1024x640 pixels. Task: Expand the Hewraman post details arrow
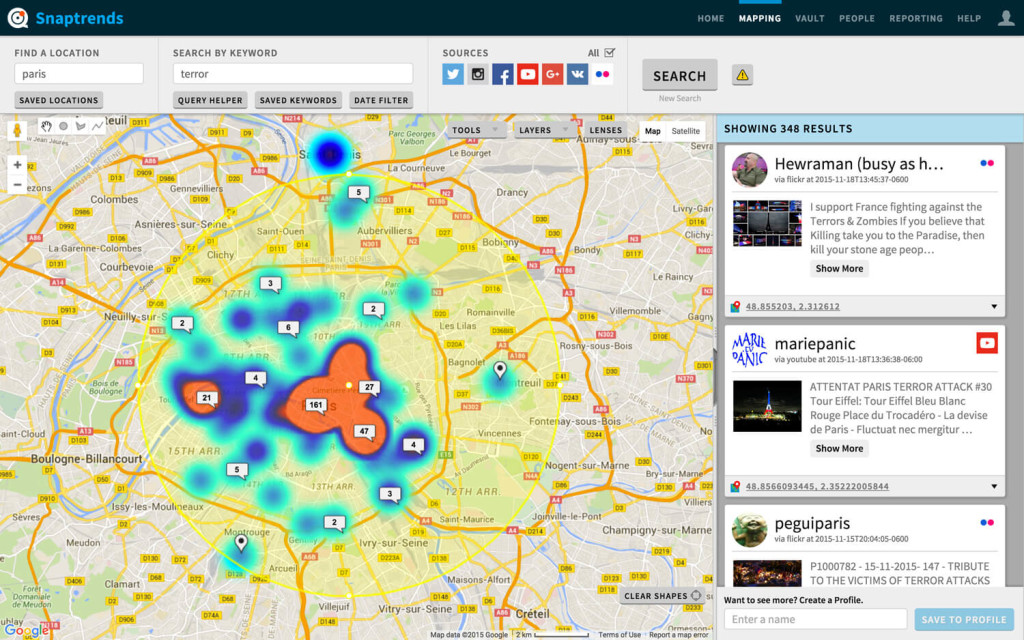pyautogui.click(x=994, y=306)
